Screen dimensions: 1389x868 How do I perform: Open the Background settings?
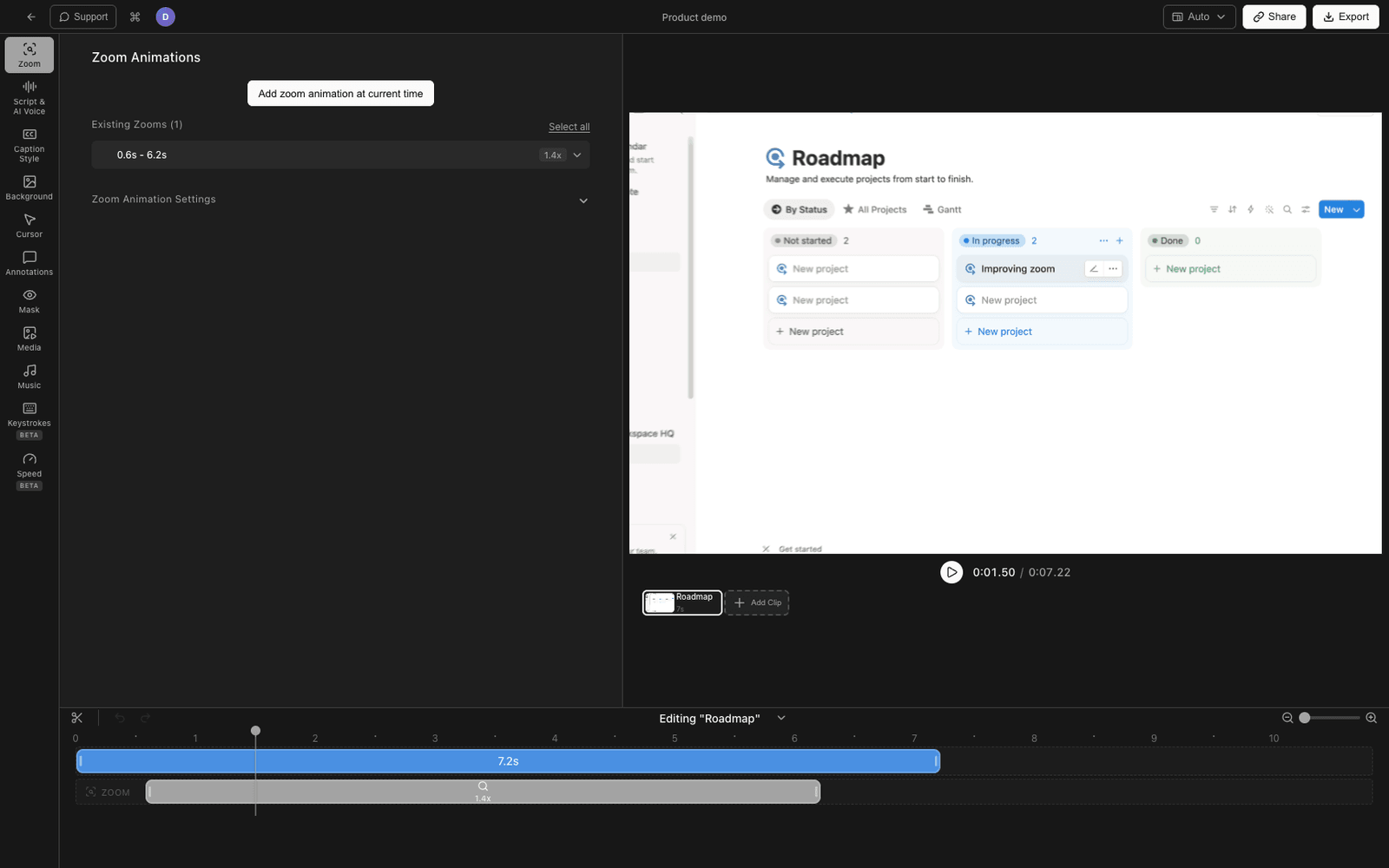pos(30,187)
